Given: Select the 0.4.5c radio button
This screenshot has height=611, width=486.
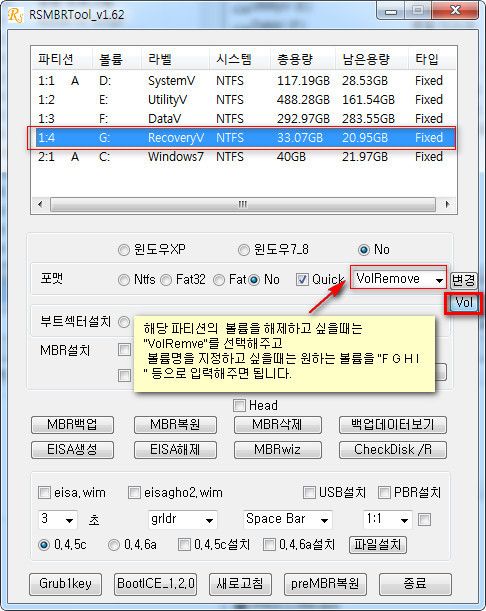Looking at the screenshot, I should pos(44,544).
